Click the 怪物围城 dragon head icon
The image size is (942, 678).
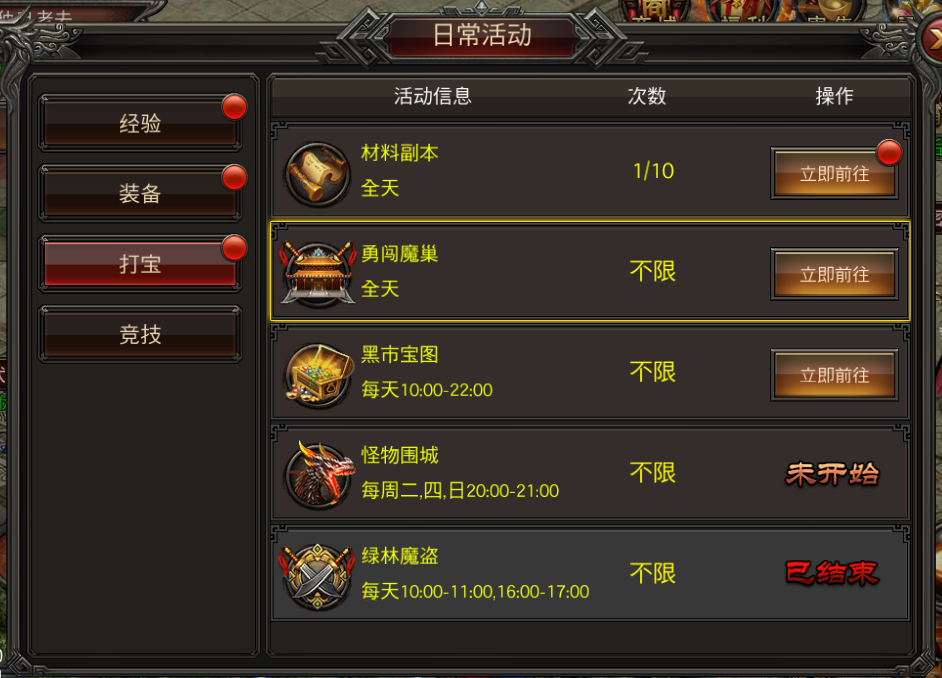pos(319,475)
